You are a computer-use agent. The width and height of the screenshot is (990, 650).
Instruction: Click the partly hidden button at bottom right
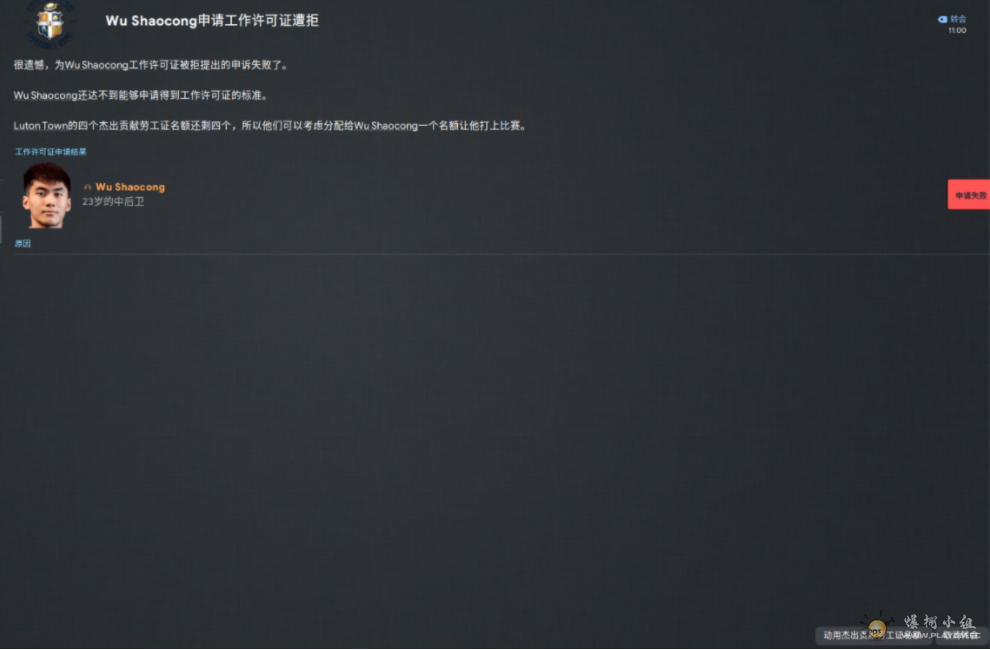[962, 635]
